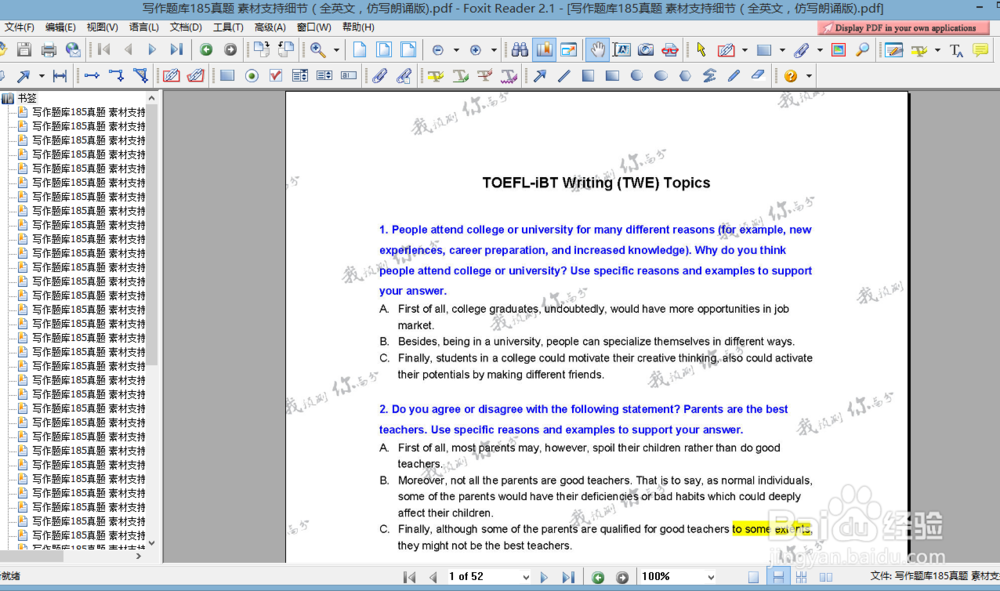Select the radio button form tool
Image resolution: width=1000 pixels, height=591 pixels.
click(x=252, y=76)
